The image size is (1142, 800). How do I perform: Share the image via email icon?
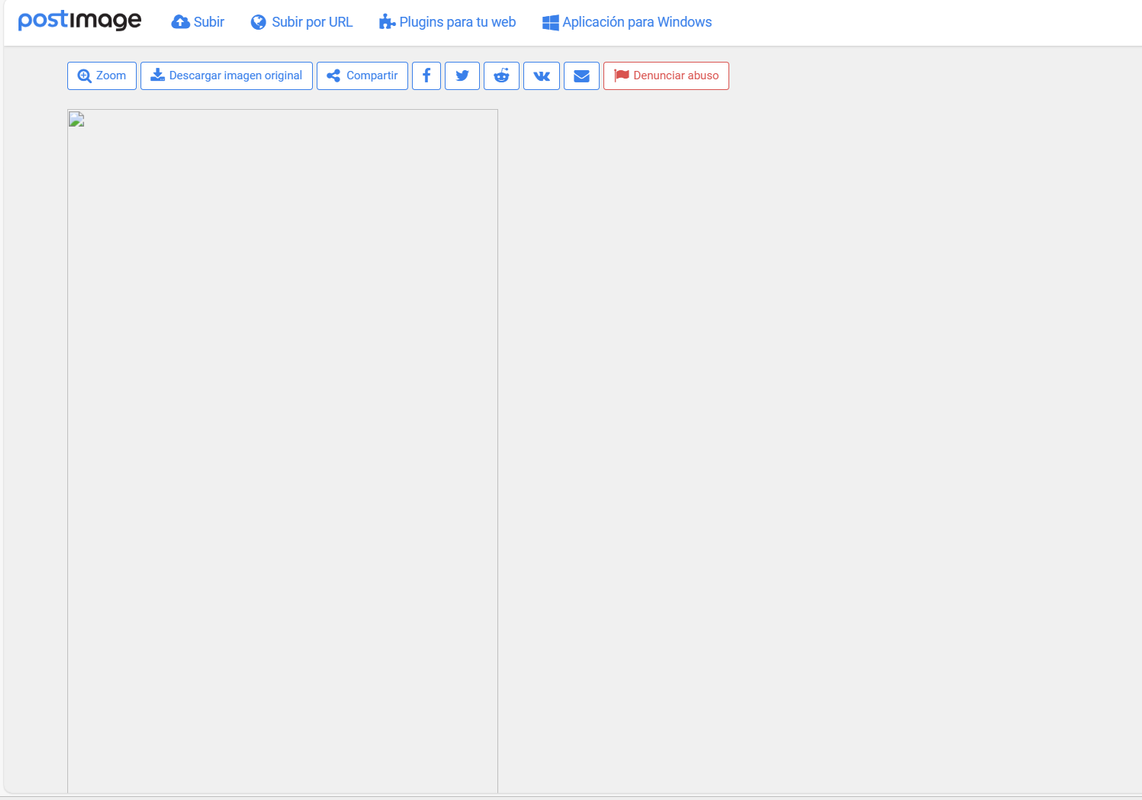(582, 76)
